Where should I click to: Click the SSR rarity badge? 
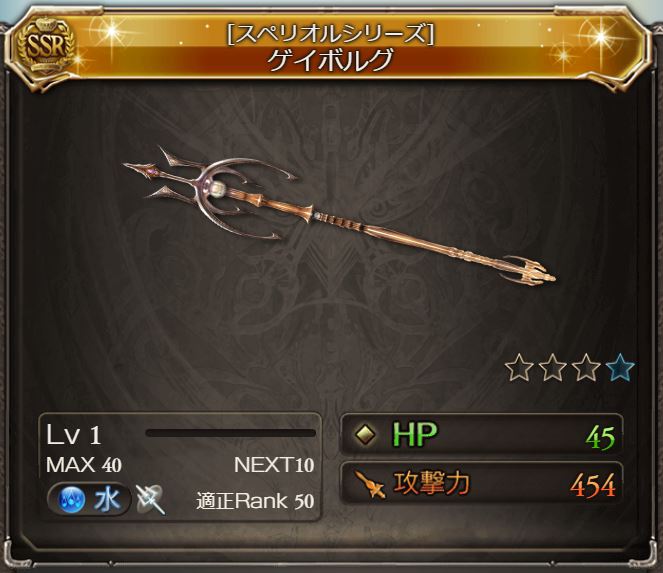[x=45, y=47]
